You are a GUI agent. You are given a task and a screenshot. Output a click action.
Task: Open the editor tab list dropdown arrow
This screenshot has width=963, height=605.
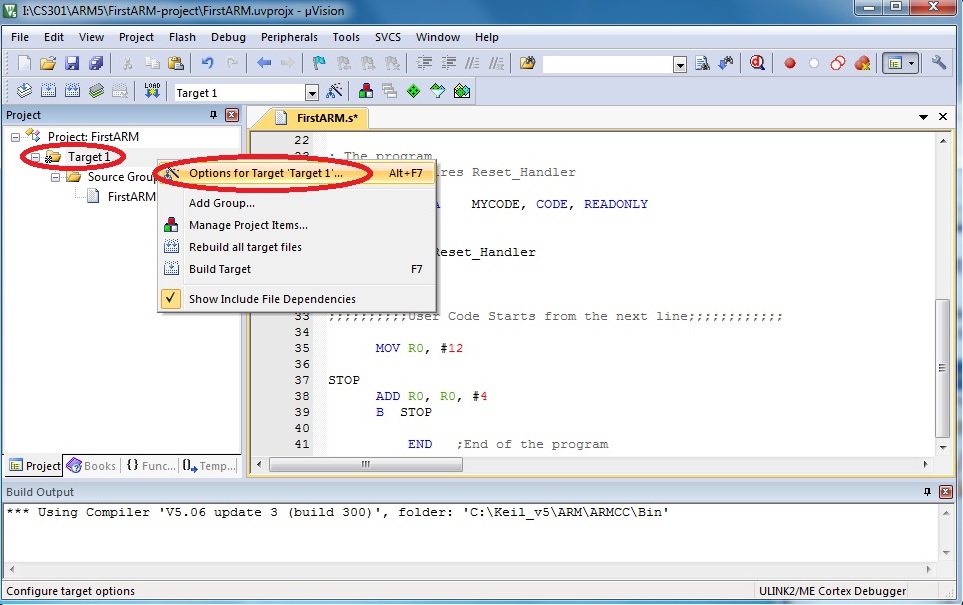pos(923,117)
